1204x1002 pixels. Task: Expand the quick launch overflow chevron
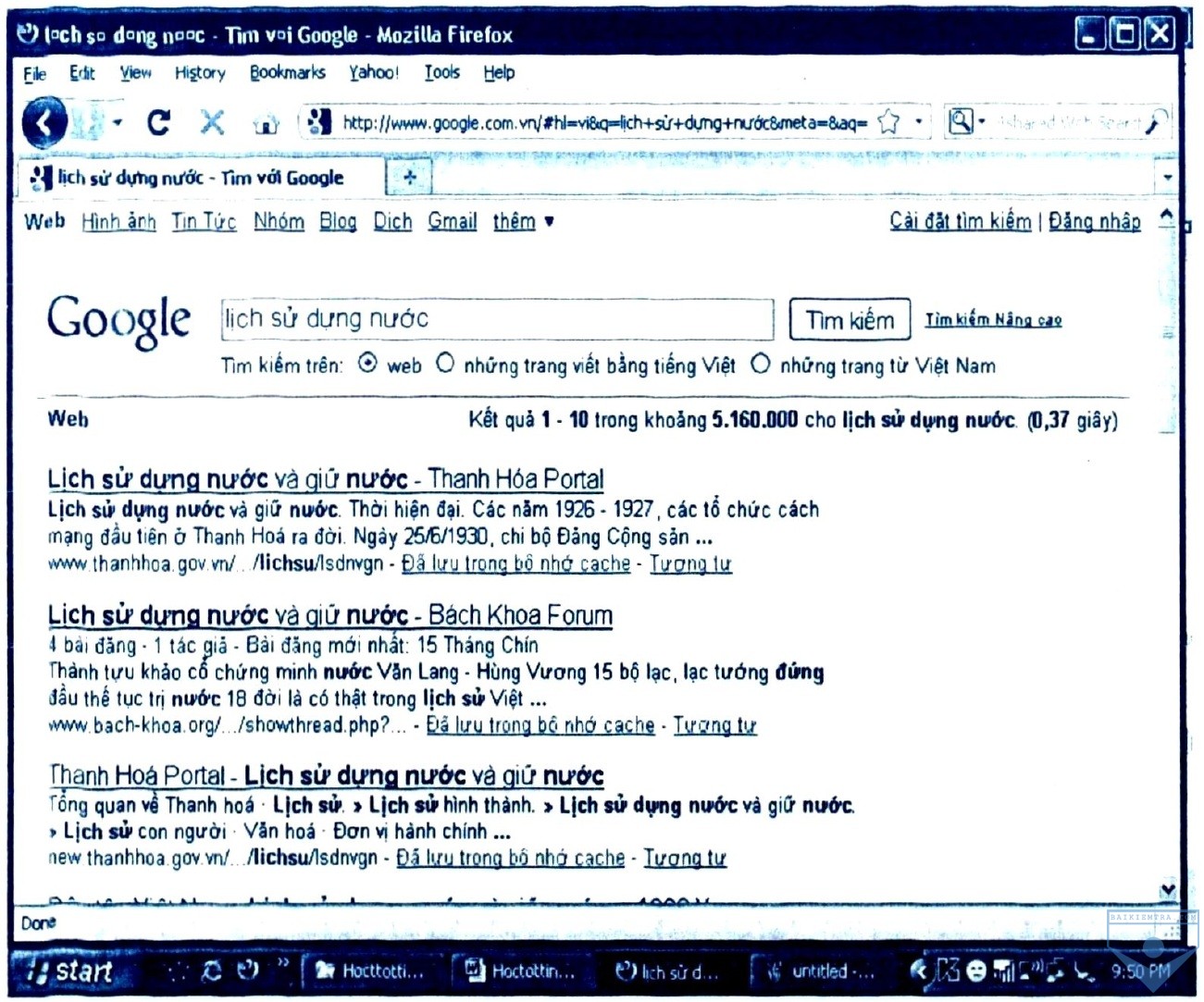tap(283, 964)
